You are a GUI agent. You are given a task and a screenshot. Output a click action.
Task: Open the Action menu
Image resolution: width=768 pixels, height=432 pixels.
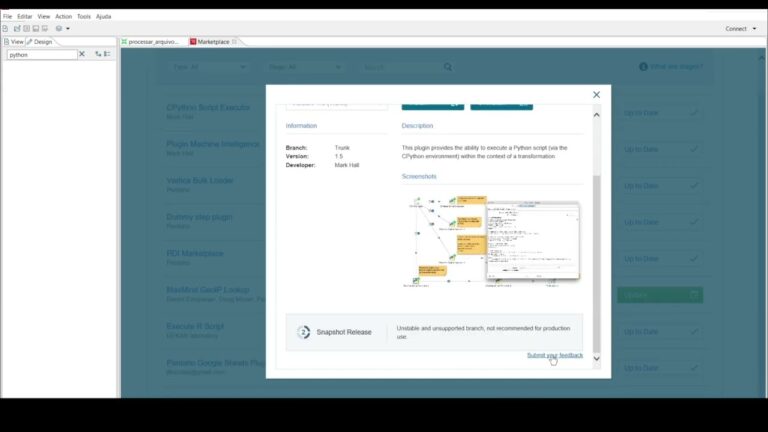click(63, 16)
